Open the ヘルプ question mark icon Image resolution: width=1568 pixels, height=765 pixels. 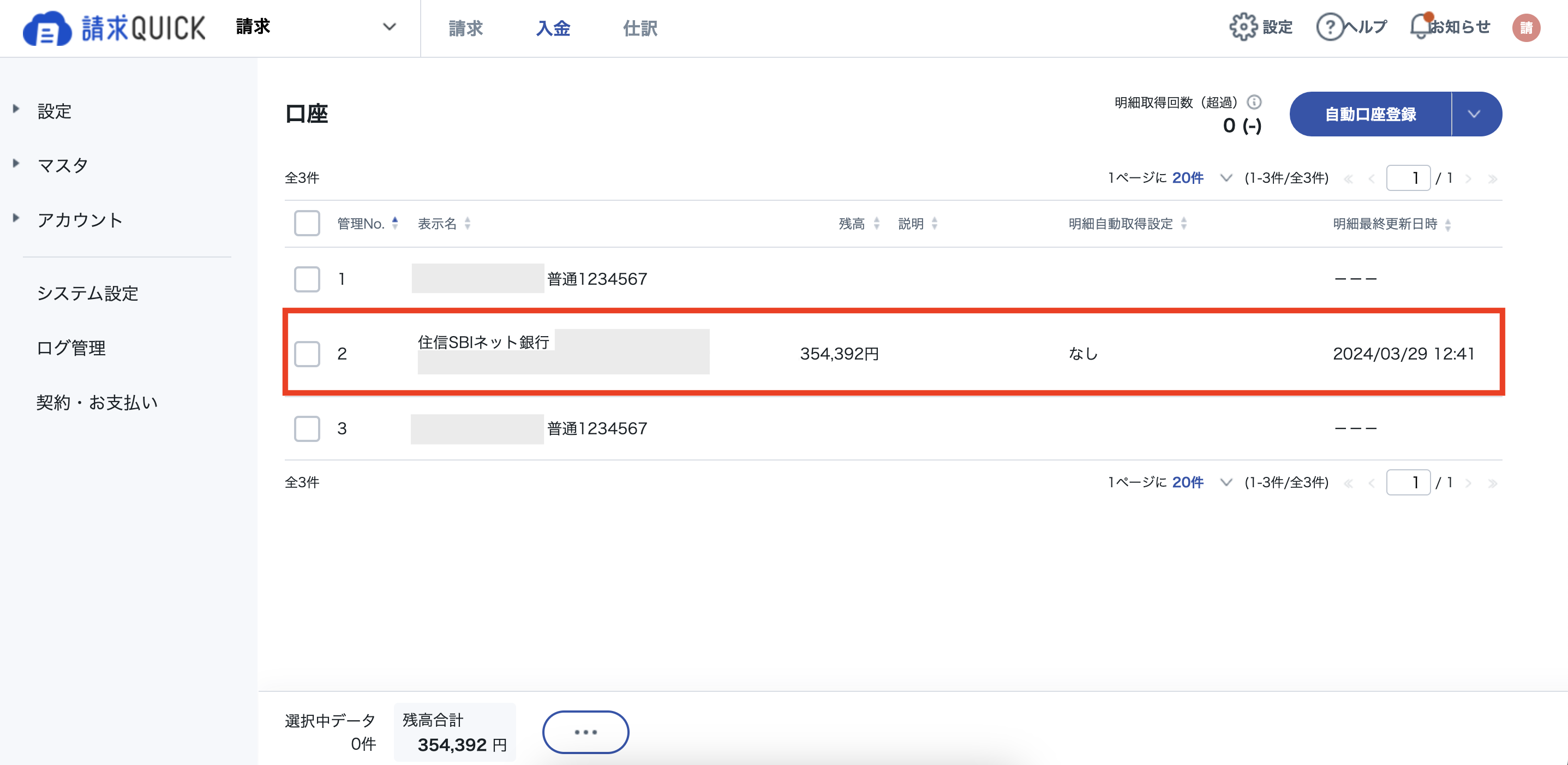1330,27
